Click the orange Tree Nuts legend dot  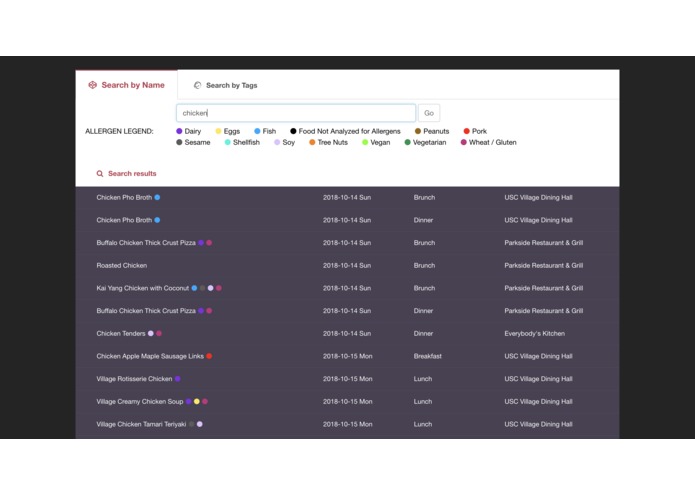(312, 142)
